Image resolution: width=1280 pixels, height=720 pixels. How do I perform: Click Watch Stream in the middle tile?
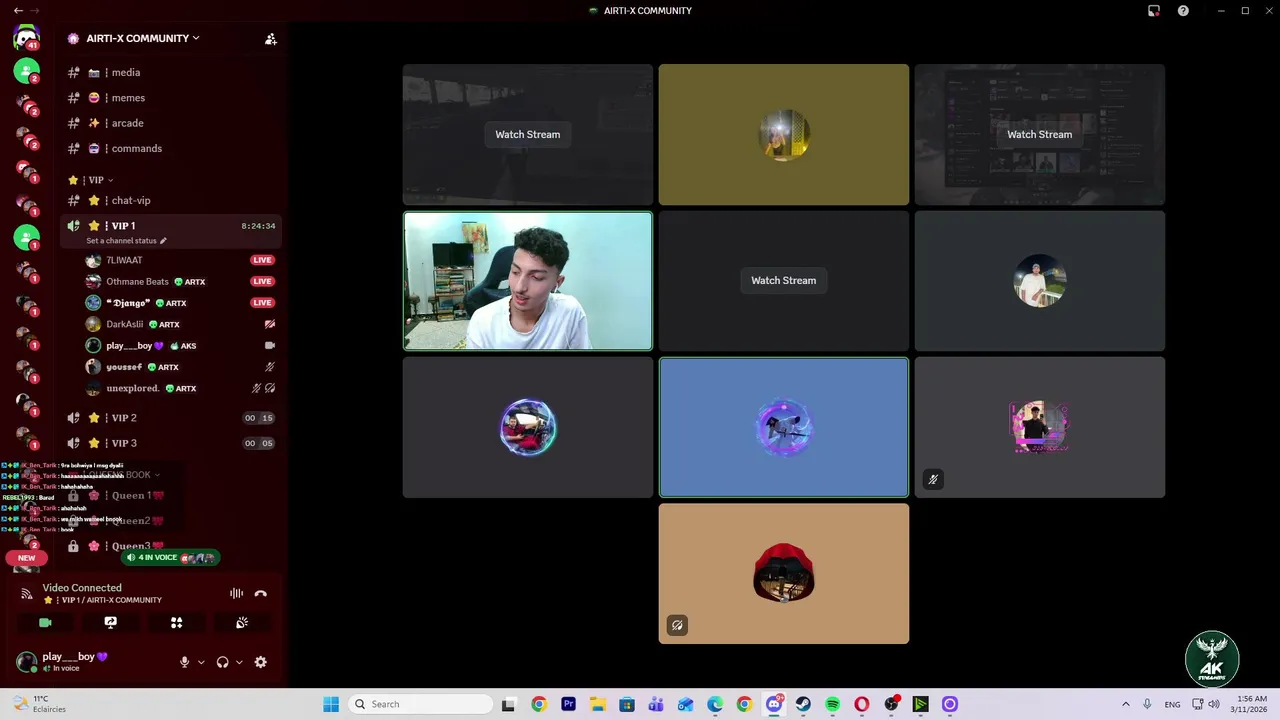click(783, 280)
